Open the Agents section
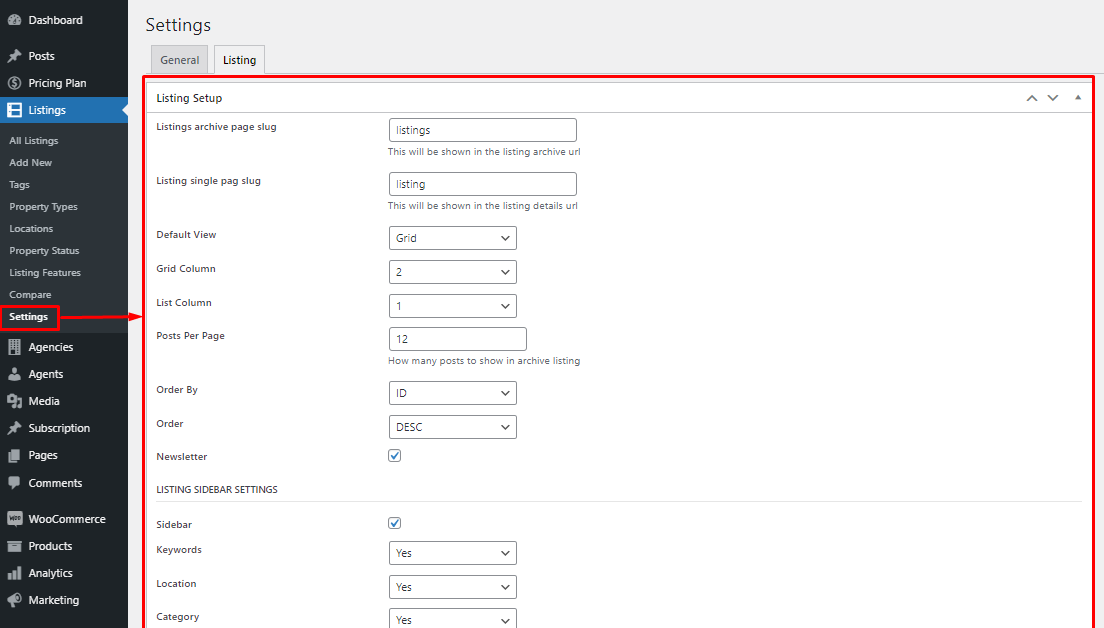The image size is (1104, 628). 44,373
